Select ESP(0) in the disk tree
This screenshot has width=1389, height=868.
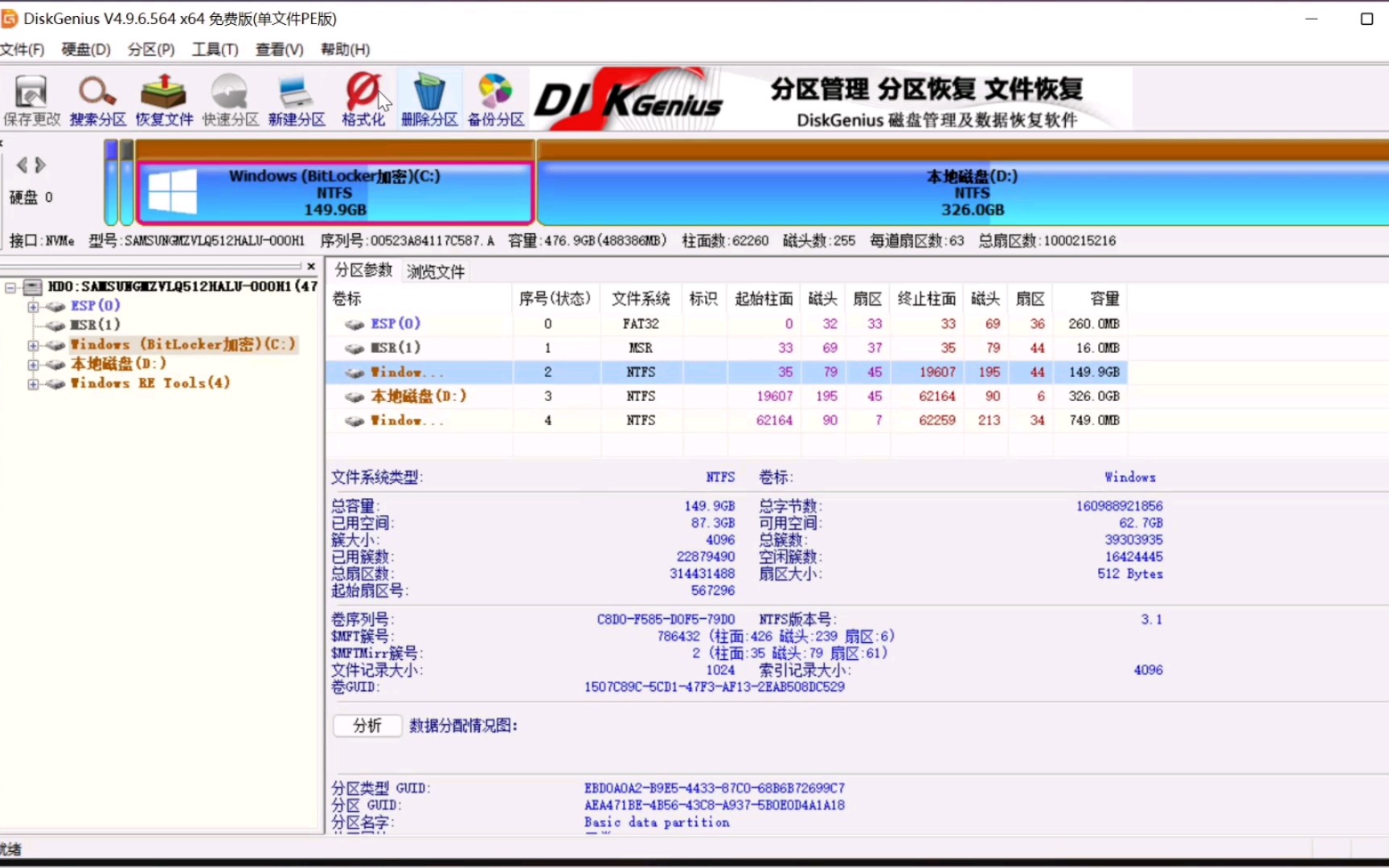95,305
